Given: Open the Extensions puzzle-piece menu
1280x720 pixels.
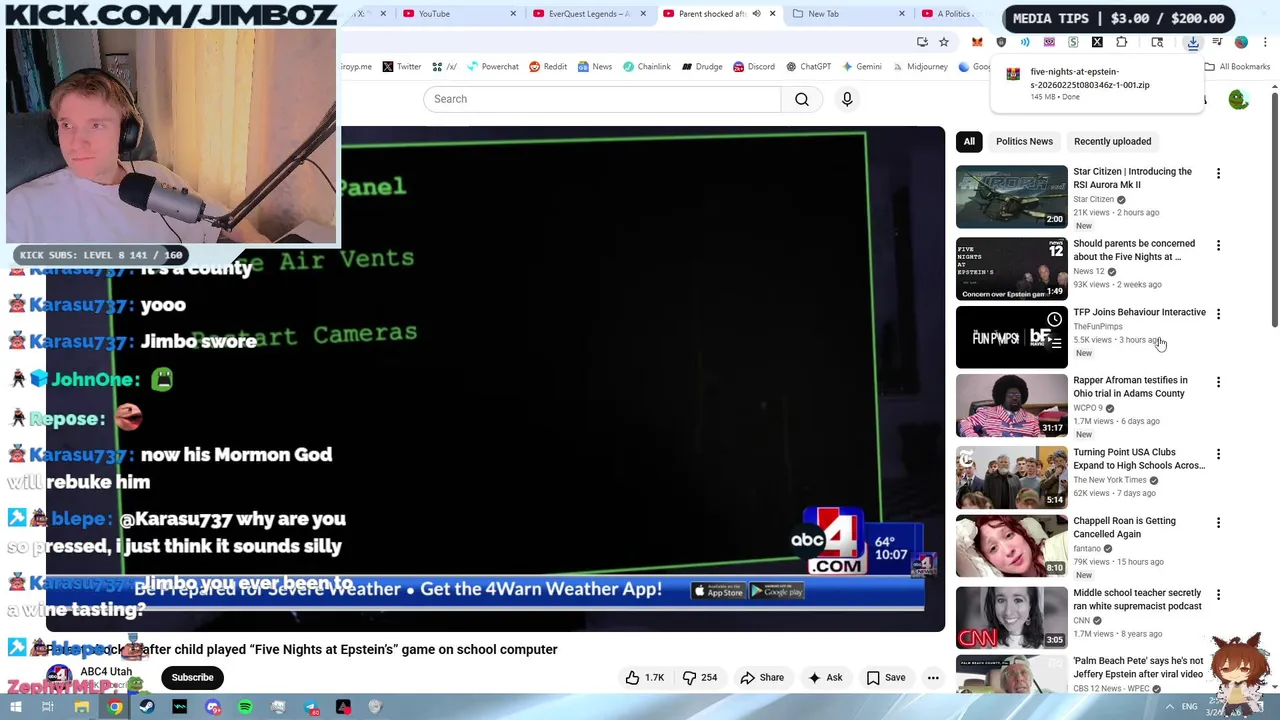Looking at the screenshot, I should point(1121,42).
